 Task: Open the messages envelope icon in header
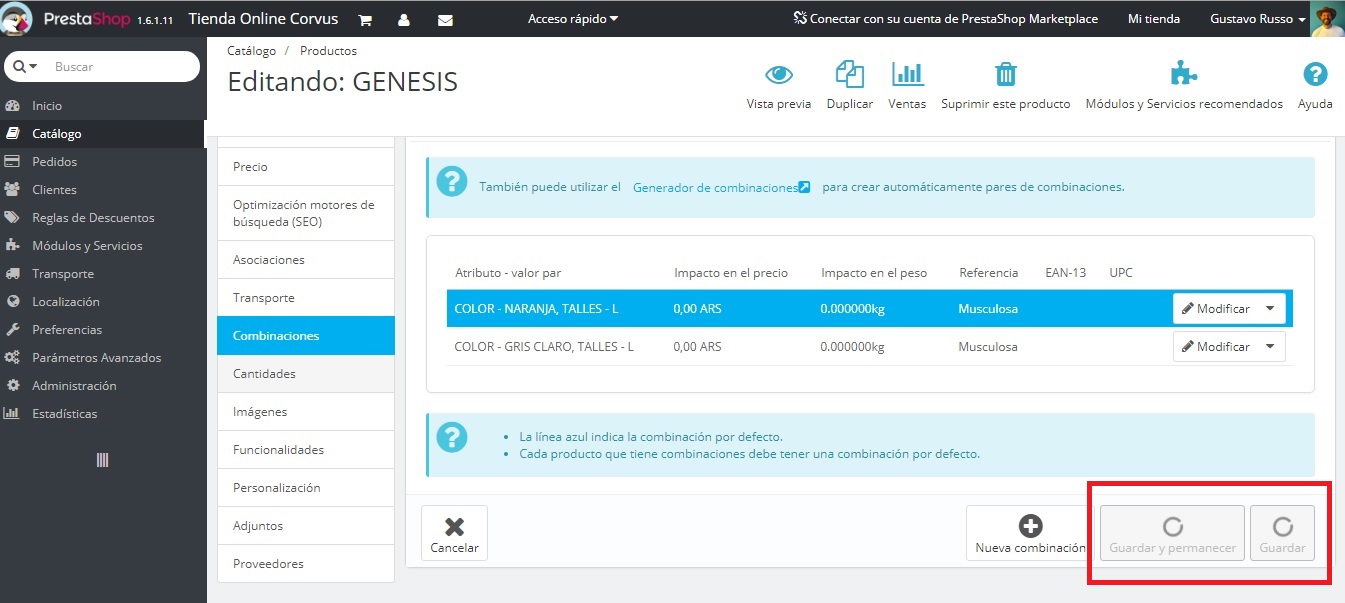445,19
